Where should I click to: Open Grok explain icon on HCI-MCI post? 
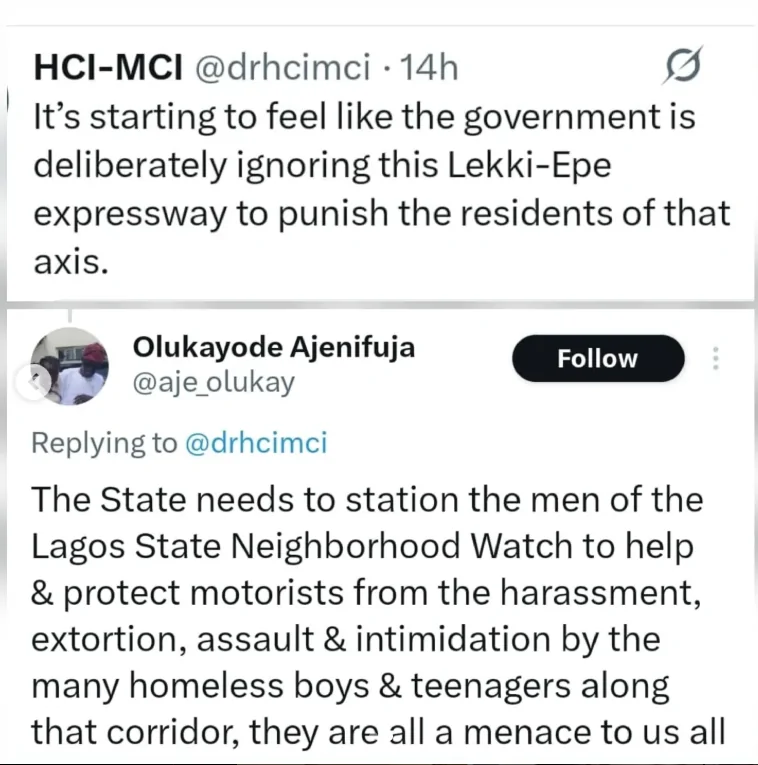(687, 68)
